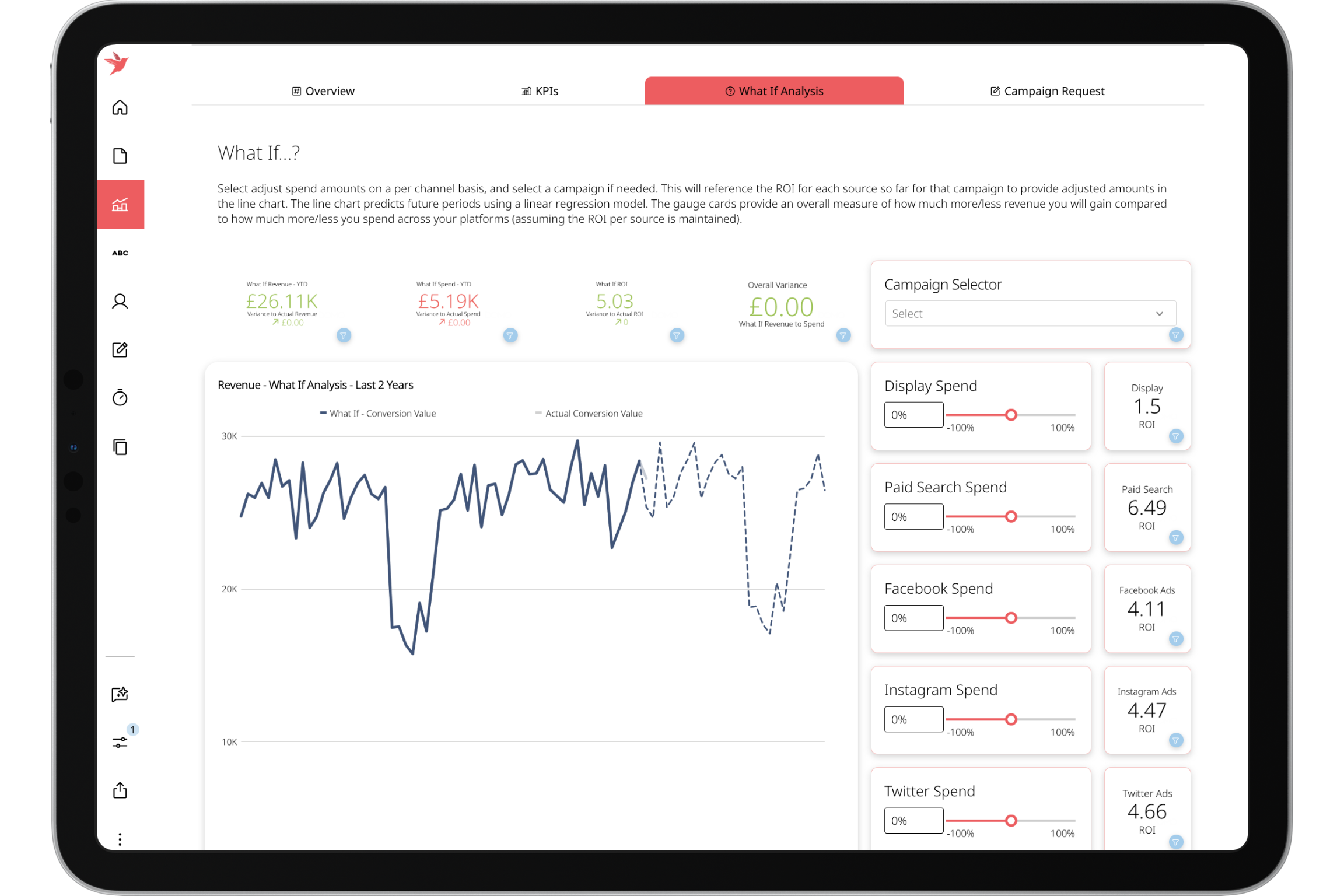Click the three-dot more options icon
1344x896 pixels.
coord(120,839)
